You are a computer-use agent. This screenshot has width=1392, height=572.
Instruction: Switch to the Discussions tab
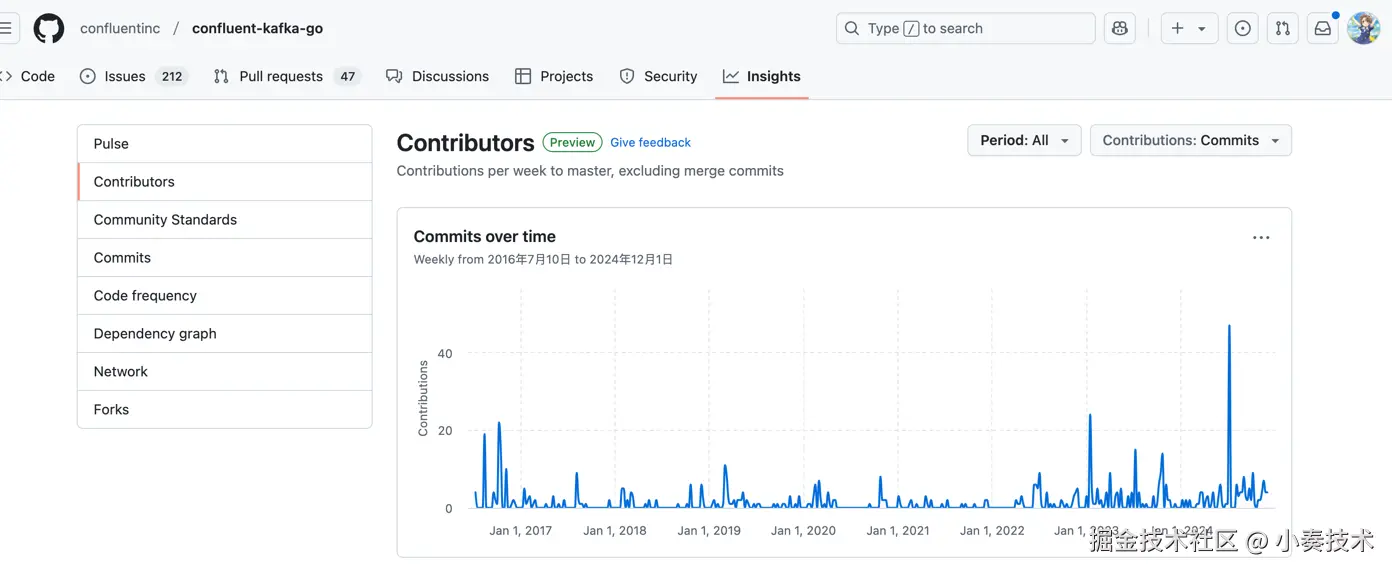point(437,76)
